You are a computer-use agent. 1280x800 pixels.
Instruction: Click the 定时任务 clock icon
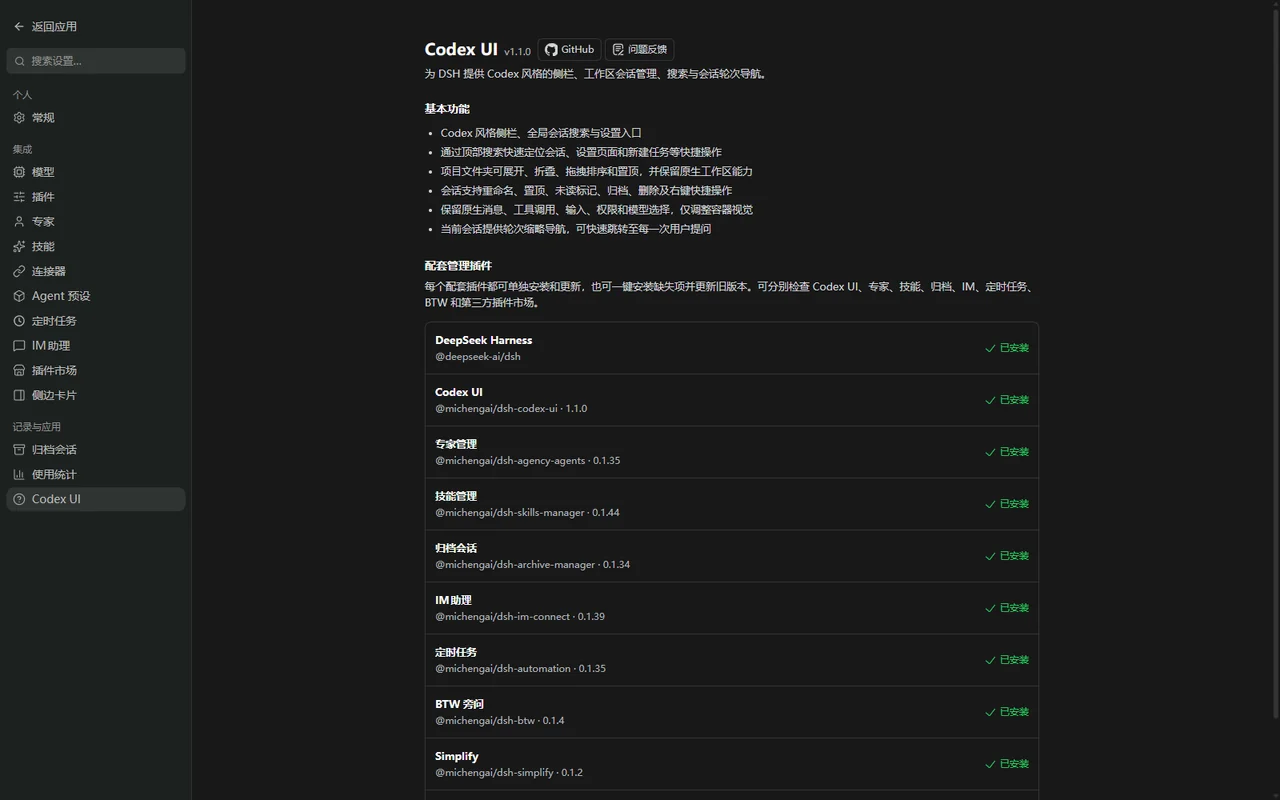[x=19, y=321]
